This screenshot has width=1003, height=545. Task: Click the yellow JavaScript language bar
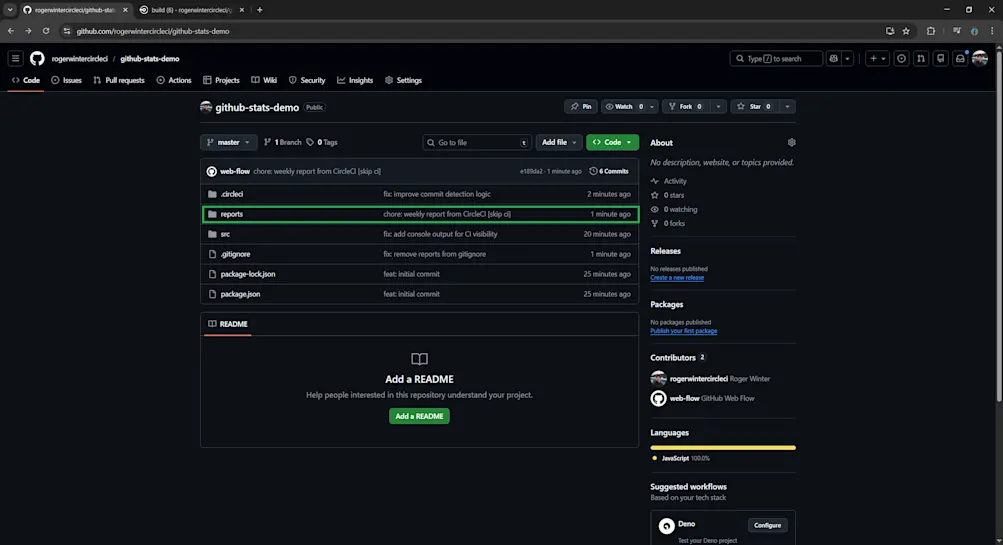[x=723, y=447]
